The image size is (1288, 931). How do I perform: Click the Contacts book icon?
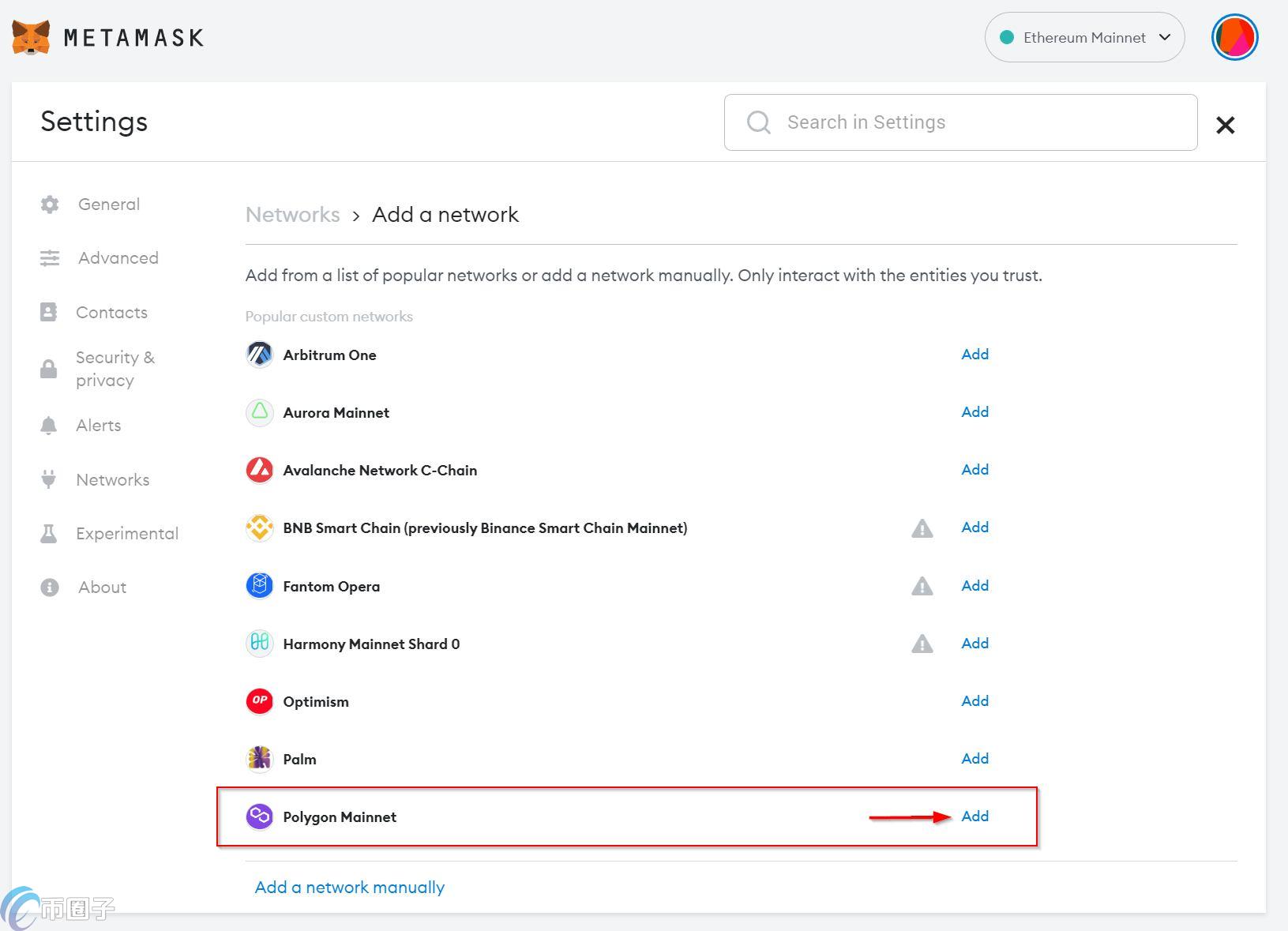[48, 312]
